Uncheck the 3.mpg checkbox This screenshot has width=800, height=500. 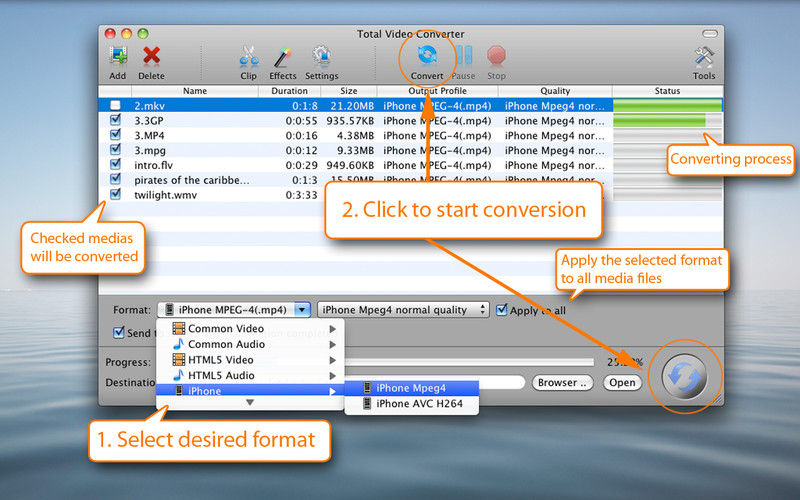coord(115,149)
